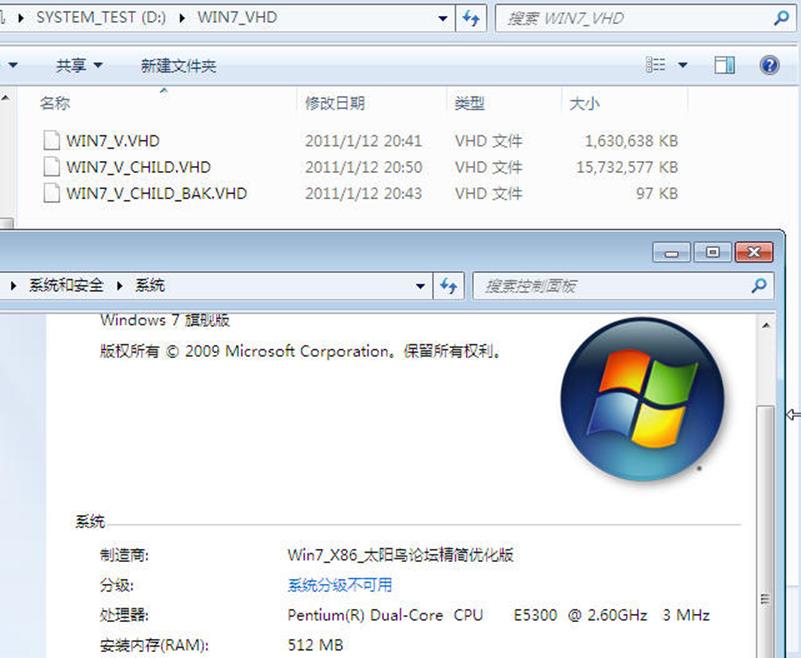The image size is (801, 658).
Task: Click the System window vertical scrollbar thumb
Action: point(765,531)
